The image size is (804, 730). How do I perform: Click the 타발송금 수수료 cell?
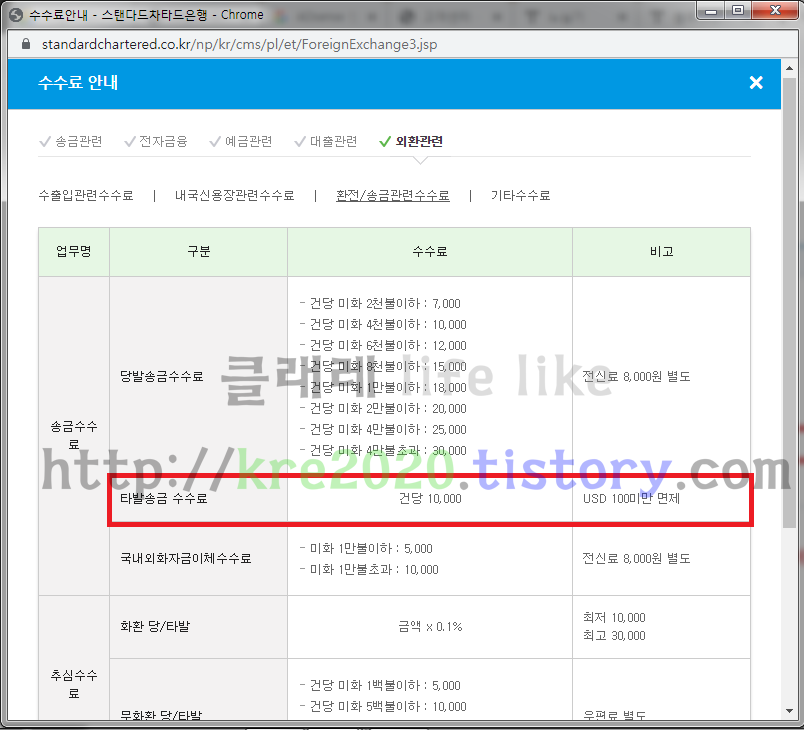click(198, 498)
